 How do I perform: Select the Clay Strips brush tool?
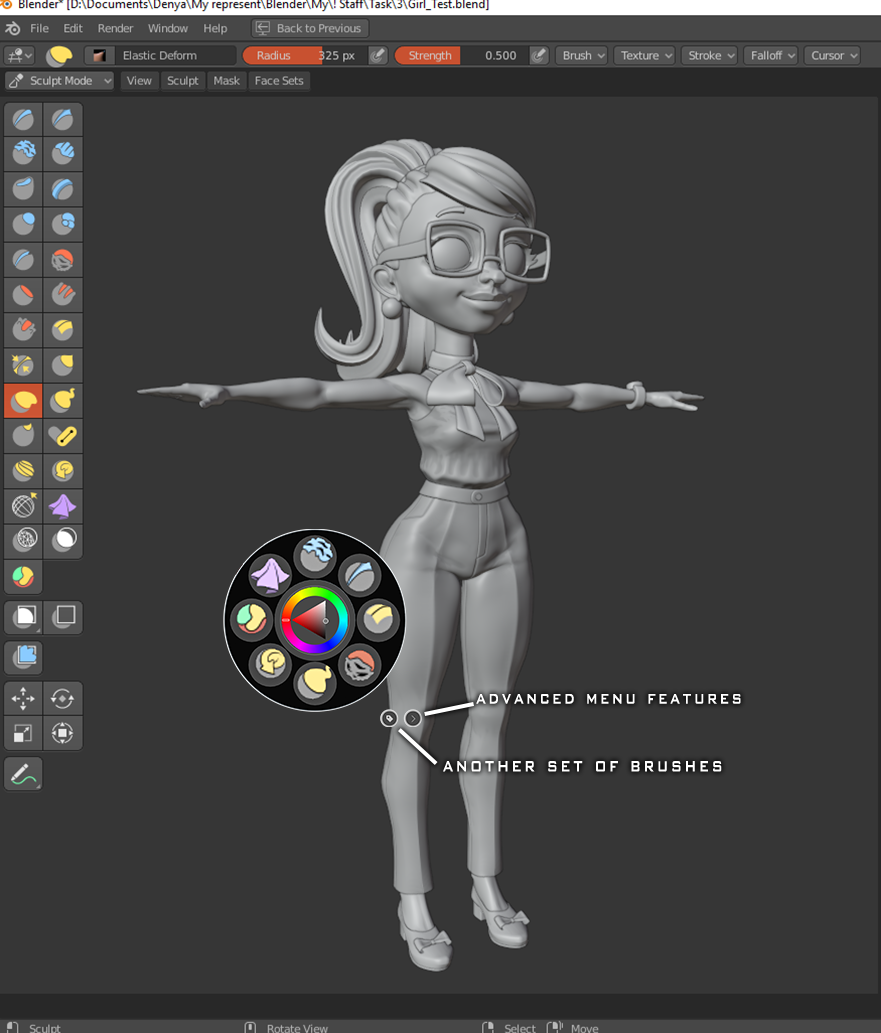pyautogui.click(x=63, y=153)
